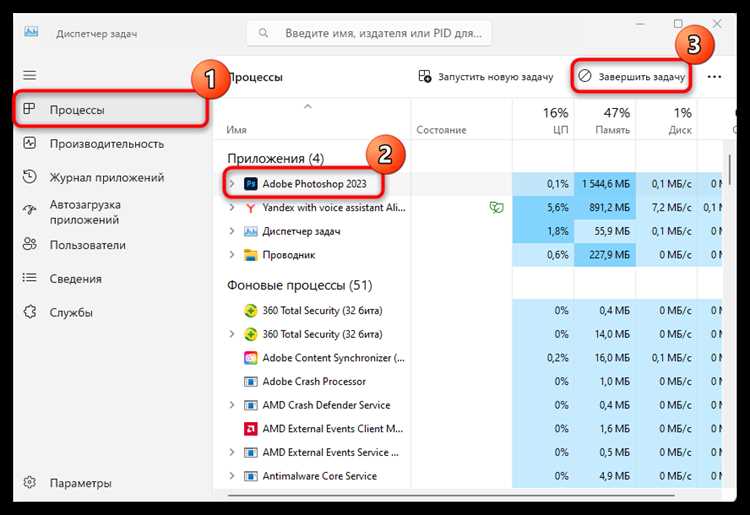
Task: Click the Adobe Content Synchronizer icon
Action: (x=251, y=358)
